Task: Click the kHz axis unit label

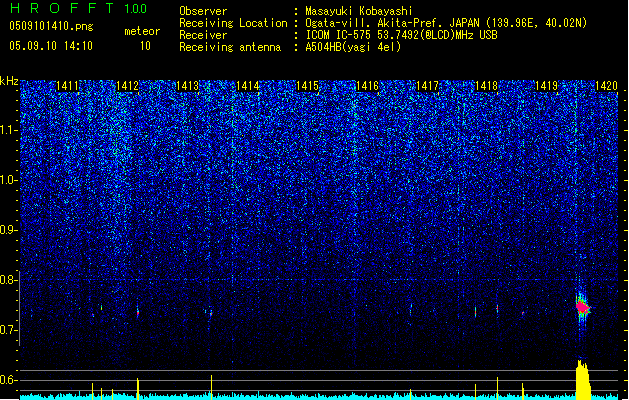Action: (9, 81)
